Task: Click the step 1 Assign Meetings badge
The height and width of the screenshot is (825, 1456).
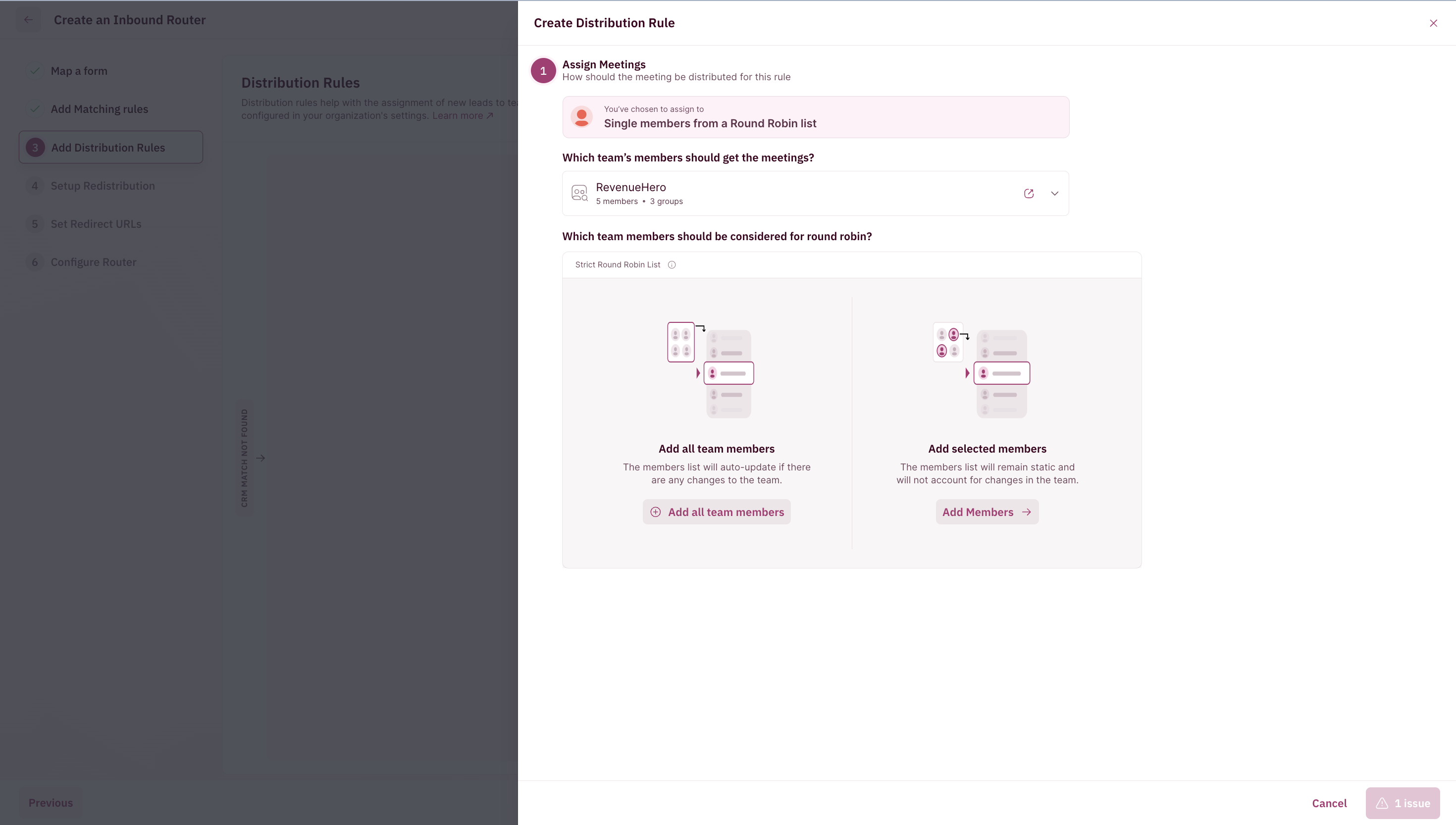Action: 543,71
